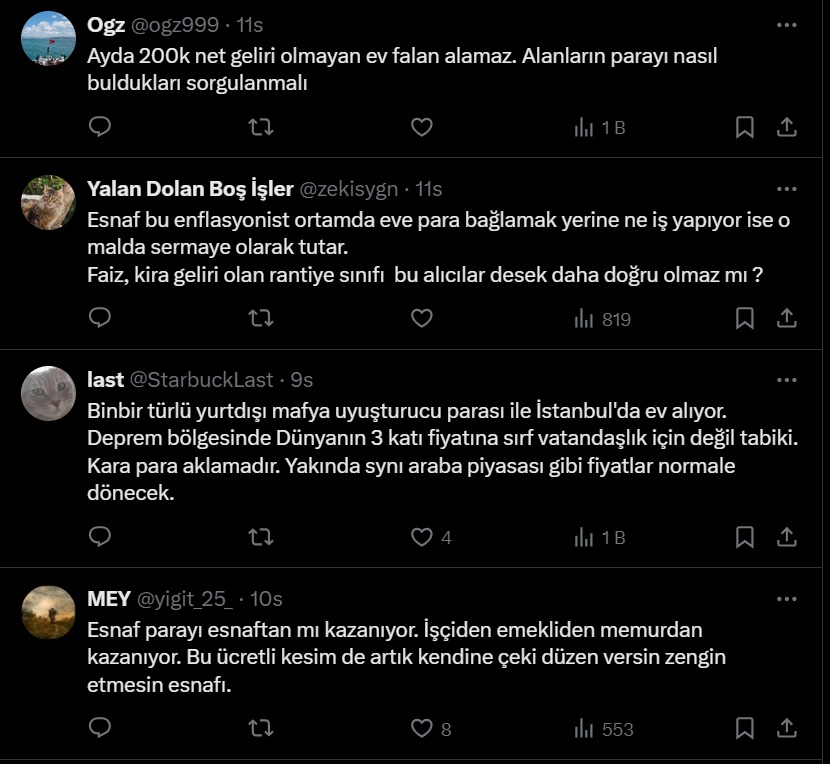This screenshot has width=830, height=764.
Task: Share Ogz's tweet
Action: click(787, 127)
